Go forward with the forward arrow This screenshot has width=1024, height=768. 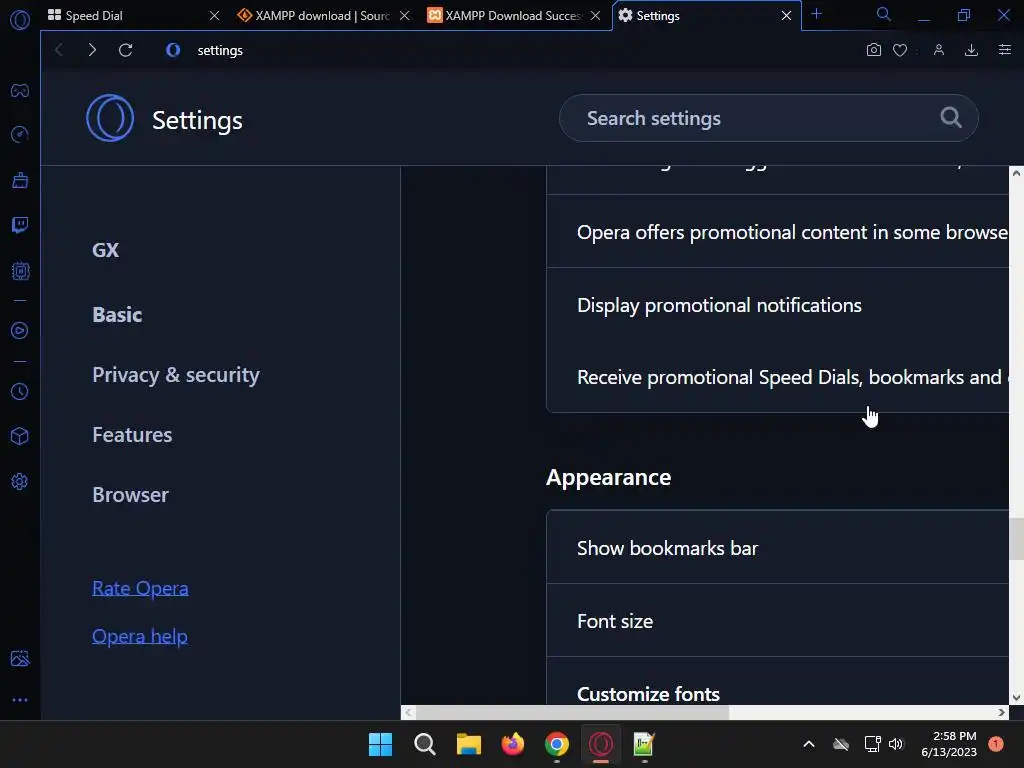coord(92,50)
